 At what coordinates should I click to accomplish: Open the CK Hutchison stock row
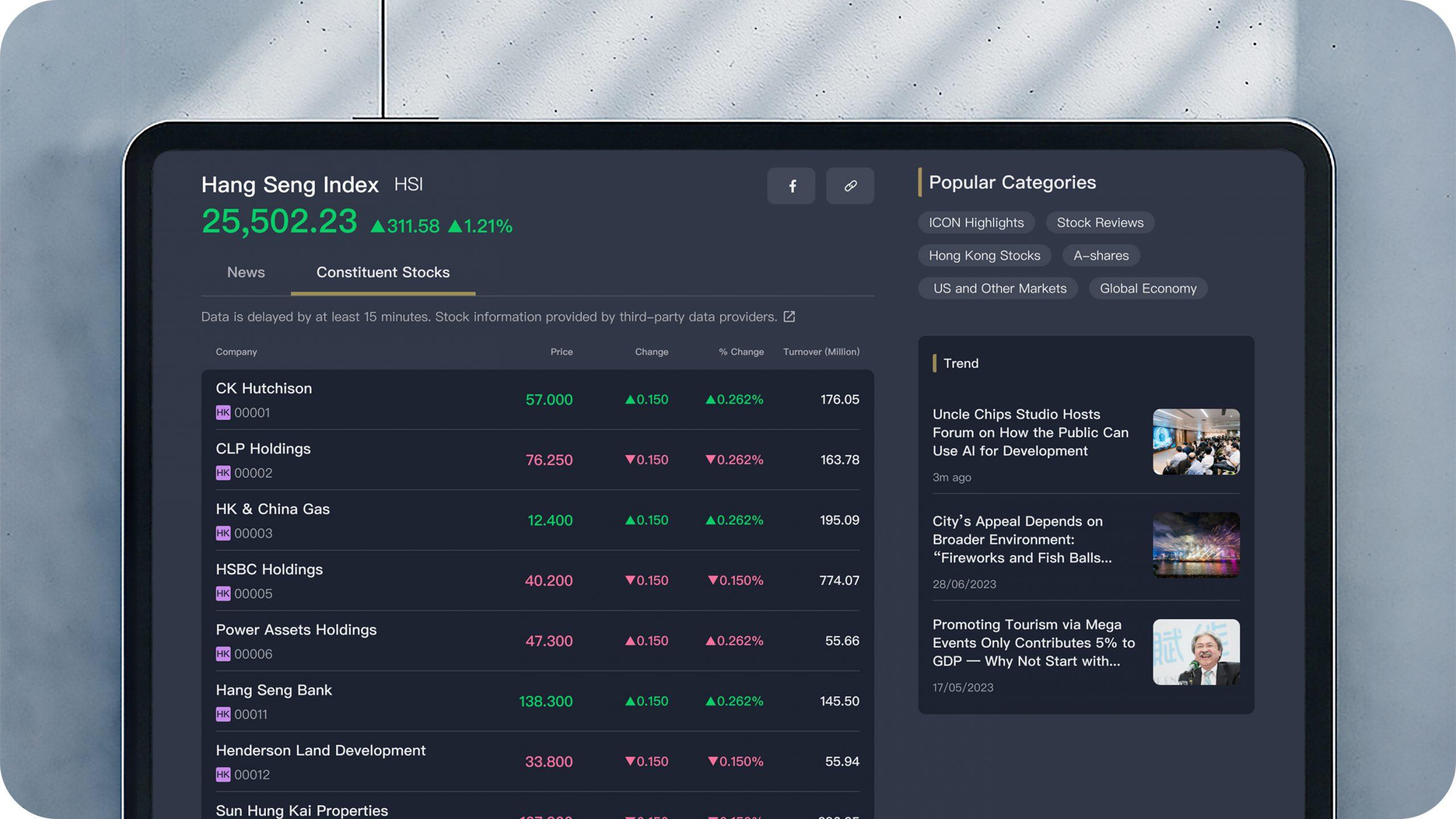[537, 400]
